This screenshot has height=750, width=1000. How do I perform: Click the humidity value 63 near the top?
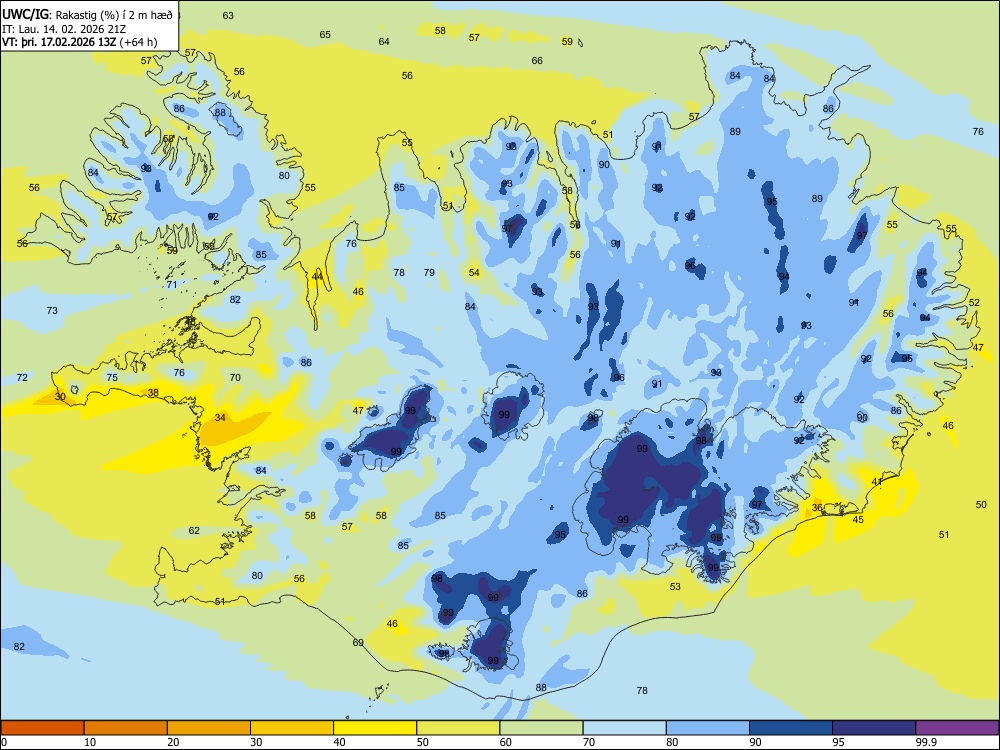point(228,16)
